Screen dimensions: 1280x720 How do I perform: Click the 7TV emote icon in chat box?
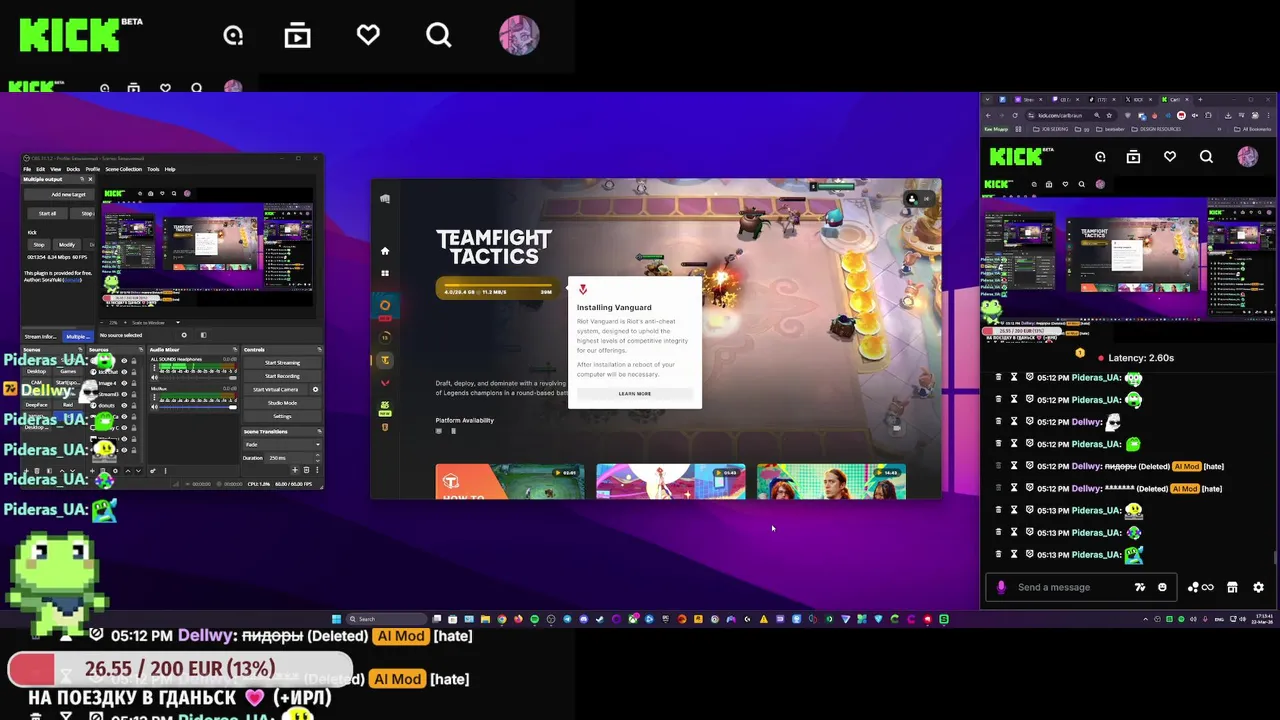coord(1140,587)
